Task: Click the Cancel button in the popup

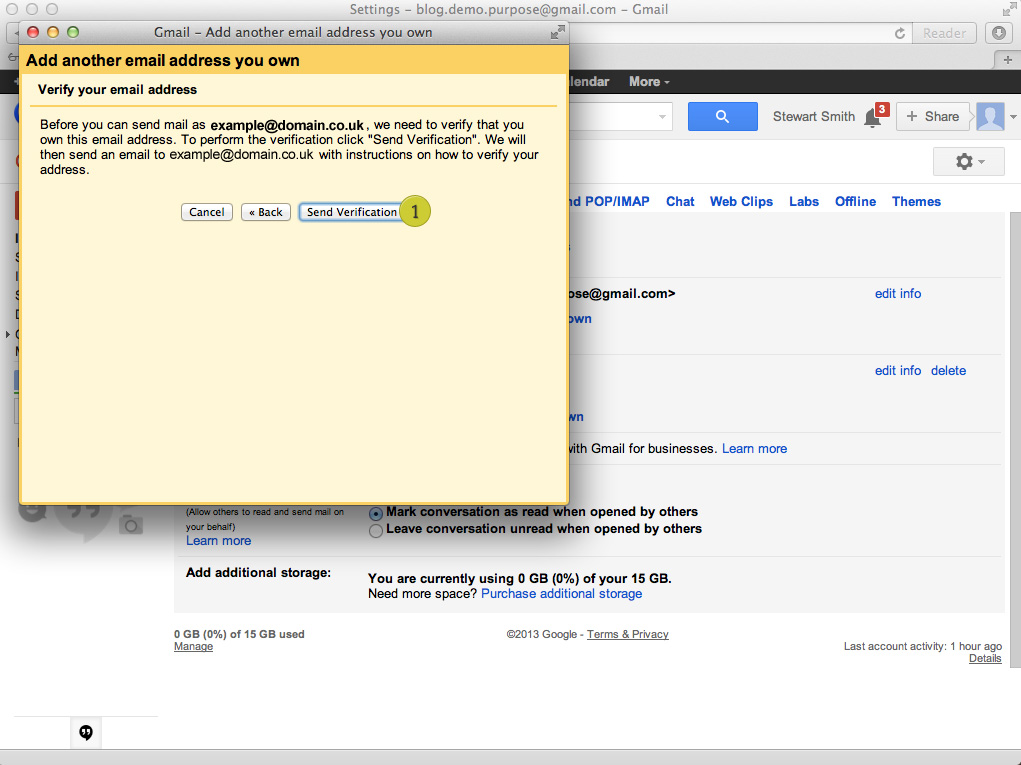Action: coord(207,212)
